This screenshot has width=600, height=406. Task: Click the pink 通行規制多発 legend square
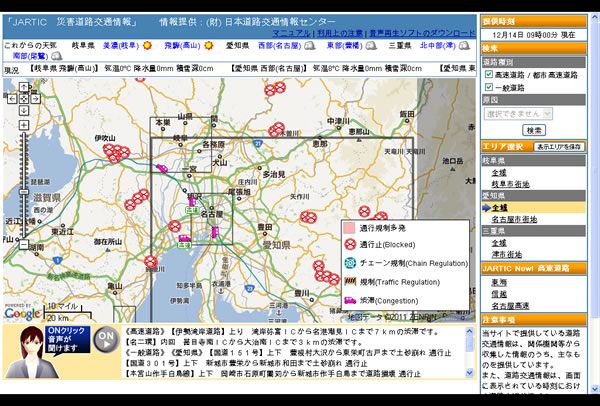point(350,228)
